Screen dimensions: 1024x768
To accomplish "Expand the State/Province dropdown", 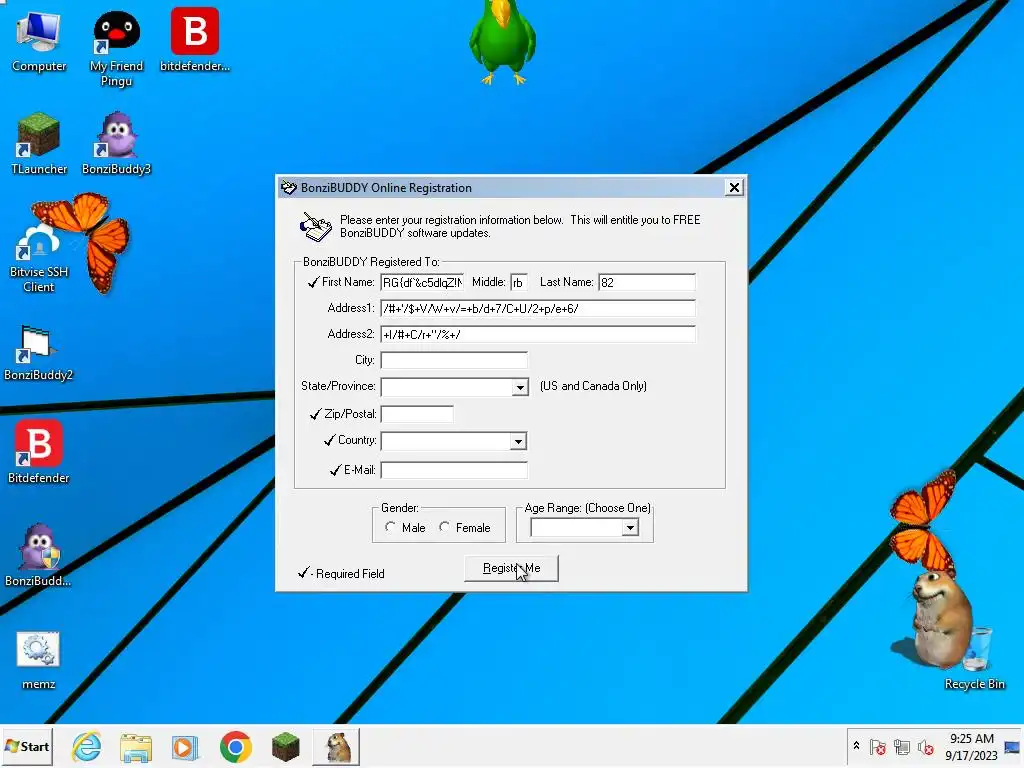I will pyautogui.click(x=520, y=387).
